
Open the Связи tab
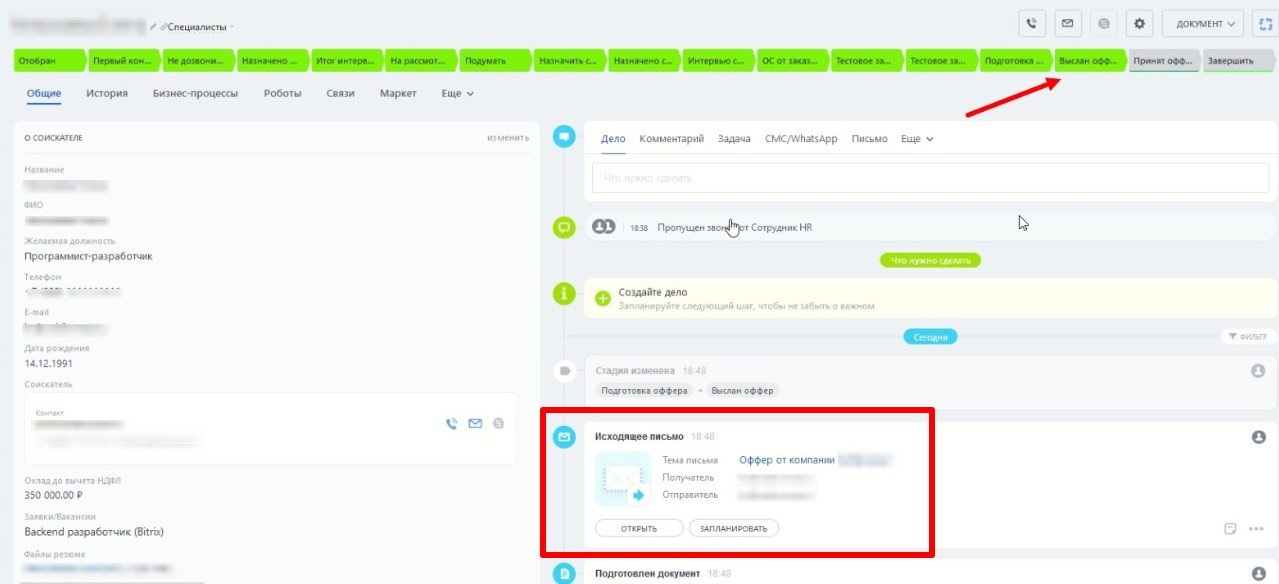pos(340,93)
